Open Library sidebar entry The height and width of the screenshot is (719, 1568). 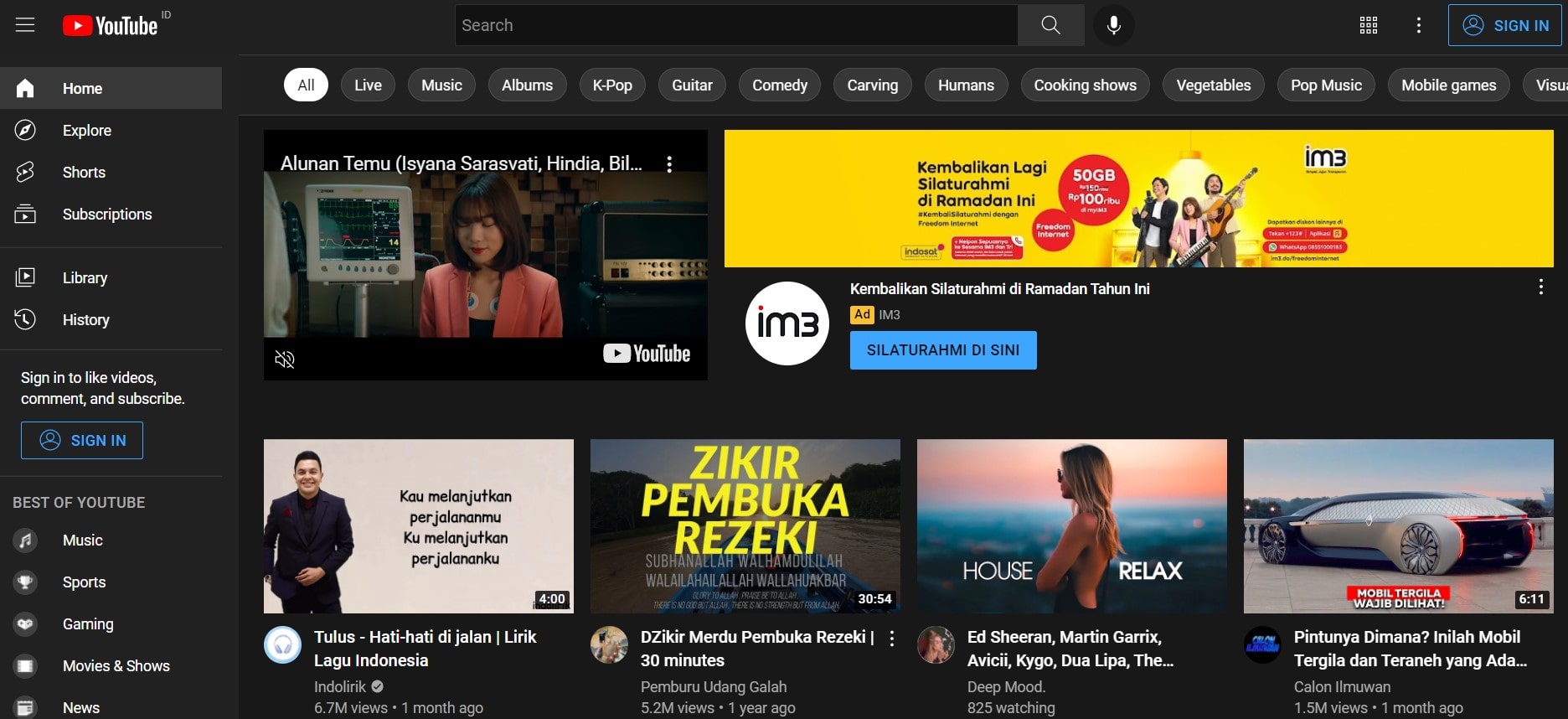pyautogui.click(x=111, y=277)
